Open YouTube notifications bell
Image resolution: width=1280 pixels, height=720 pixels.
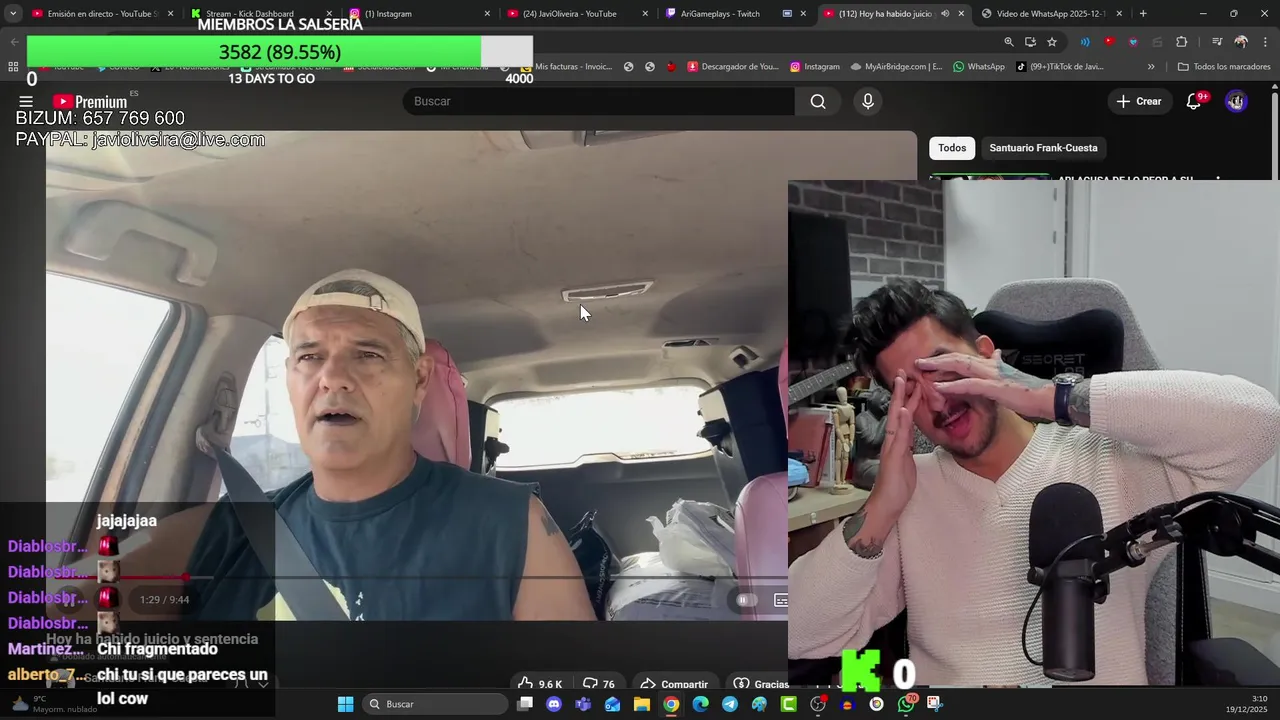tap(1193, 101)
